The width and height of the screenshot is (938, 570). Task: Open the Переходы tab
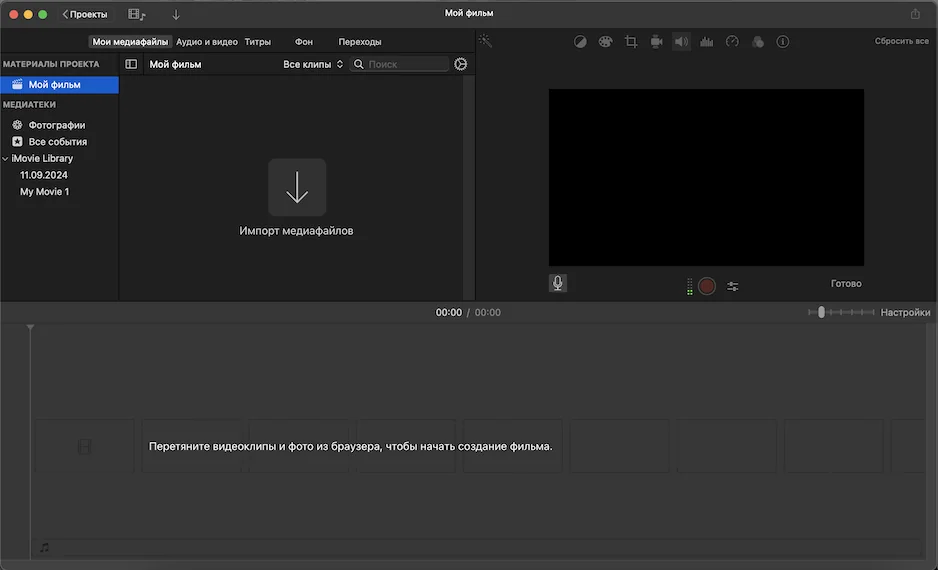click(360, 42)
